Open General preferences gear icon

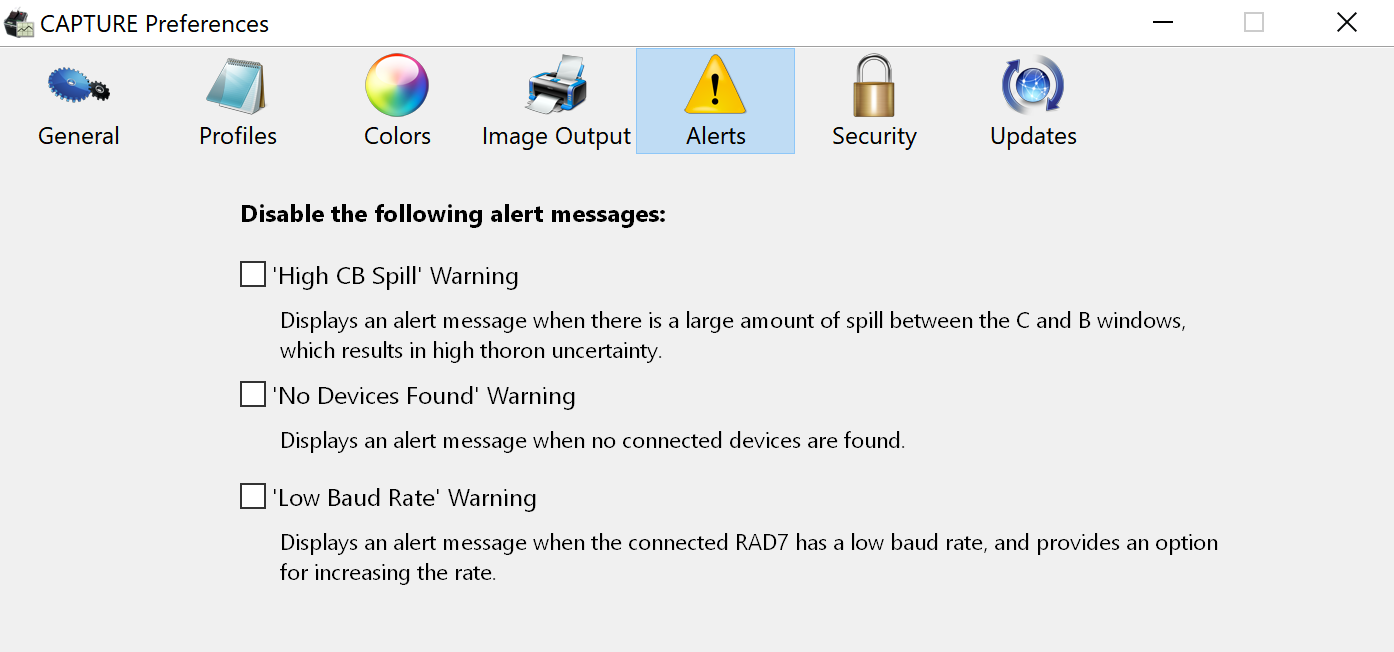[78, 87]
